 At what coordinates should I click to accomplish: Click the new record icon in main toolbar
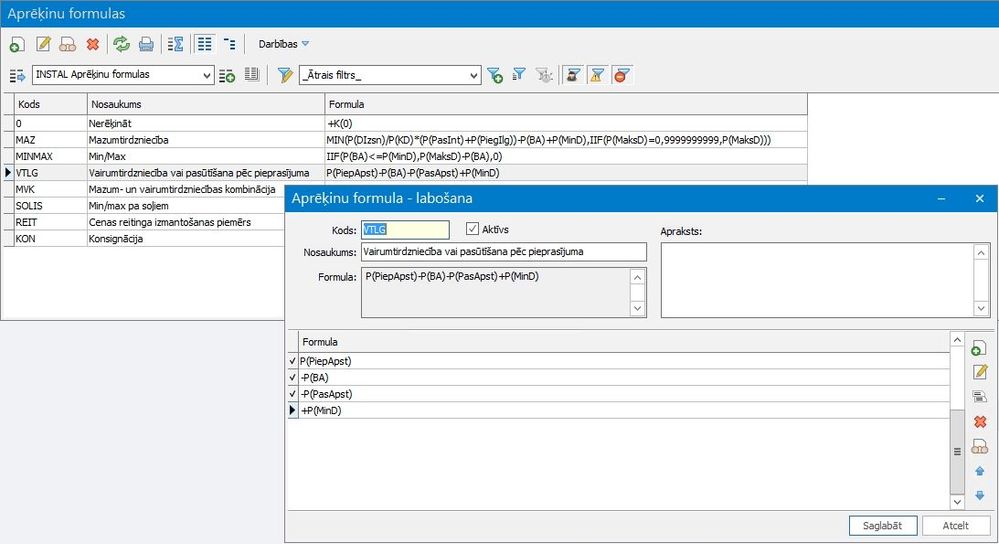pyautogui.click(x=17, y=44)
